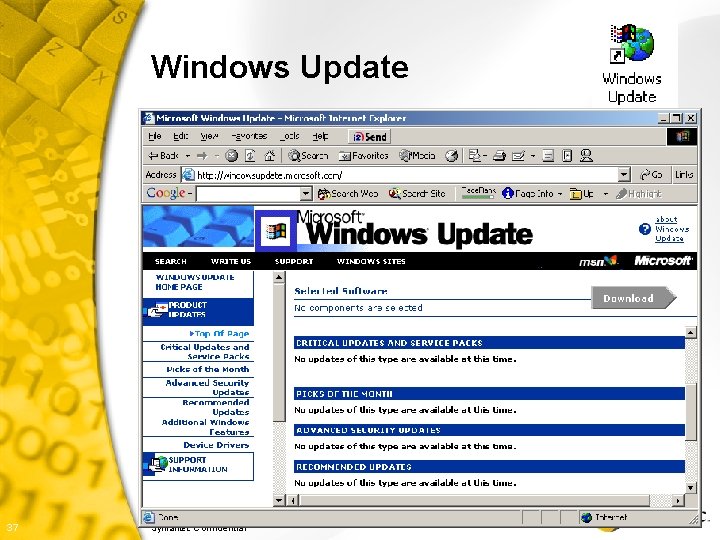
Task: Click WINDOWS SITES in the navigation bar
Action: coord(371,261)
